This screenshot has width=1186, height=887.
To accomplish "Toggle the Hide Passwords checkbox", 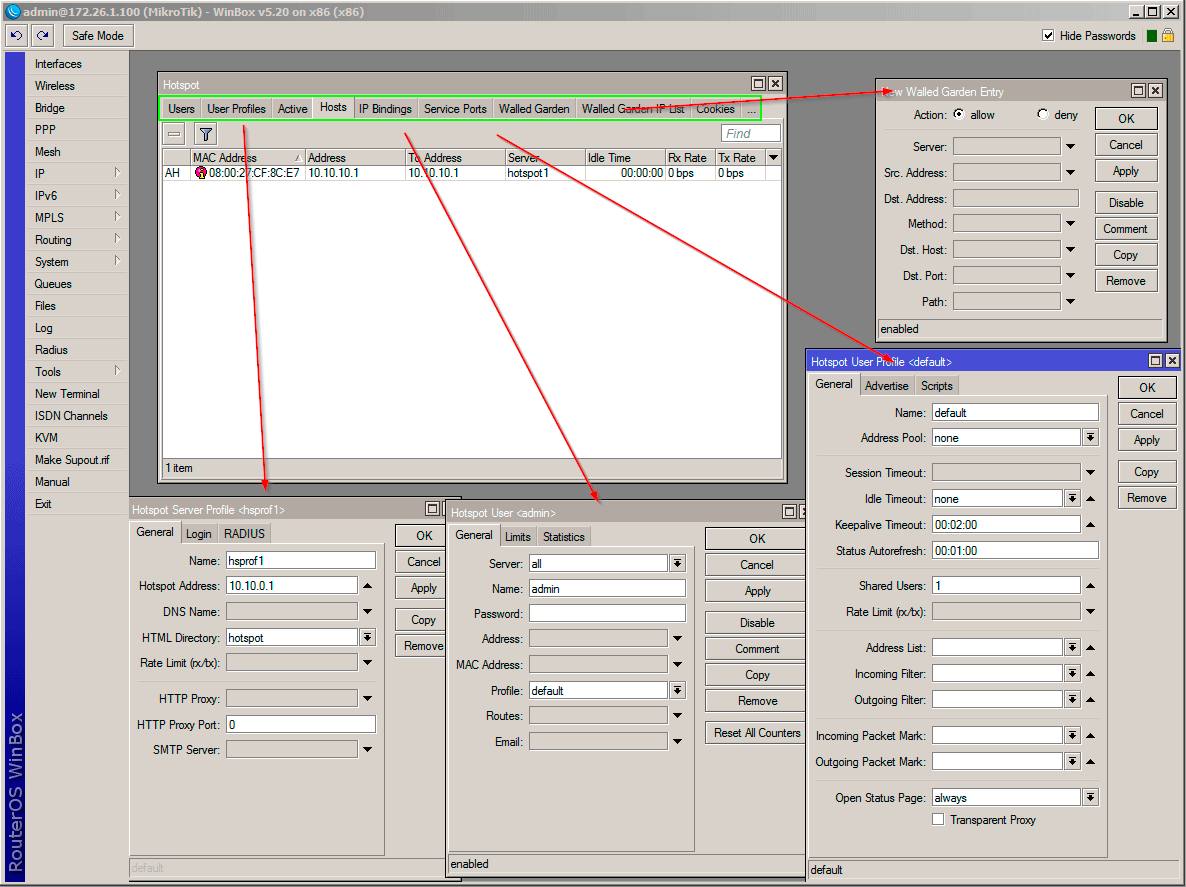I will [1048, 36].
